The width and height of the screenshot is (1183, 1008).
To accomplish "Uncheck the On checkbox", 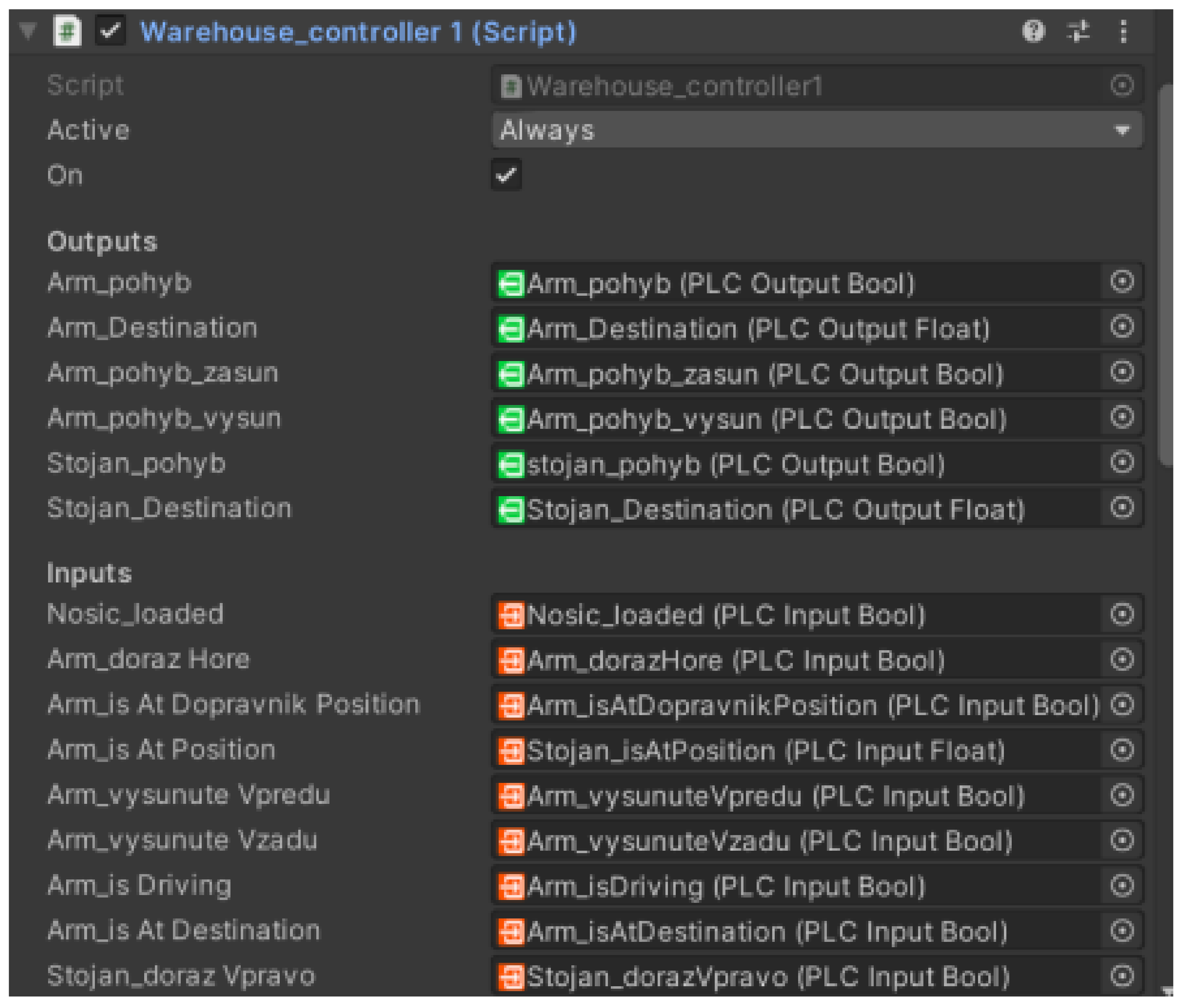I will [506, 175].
